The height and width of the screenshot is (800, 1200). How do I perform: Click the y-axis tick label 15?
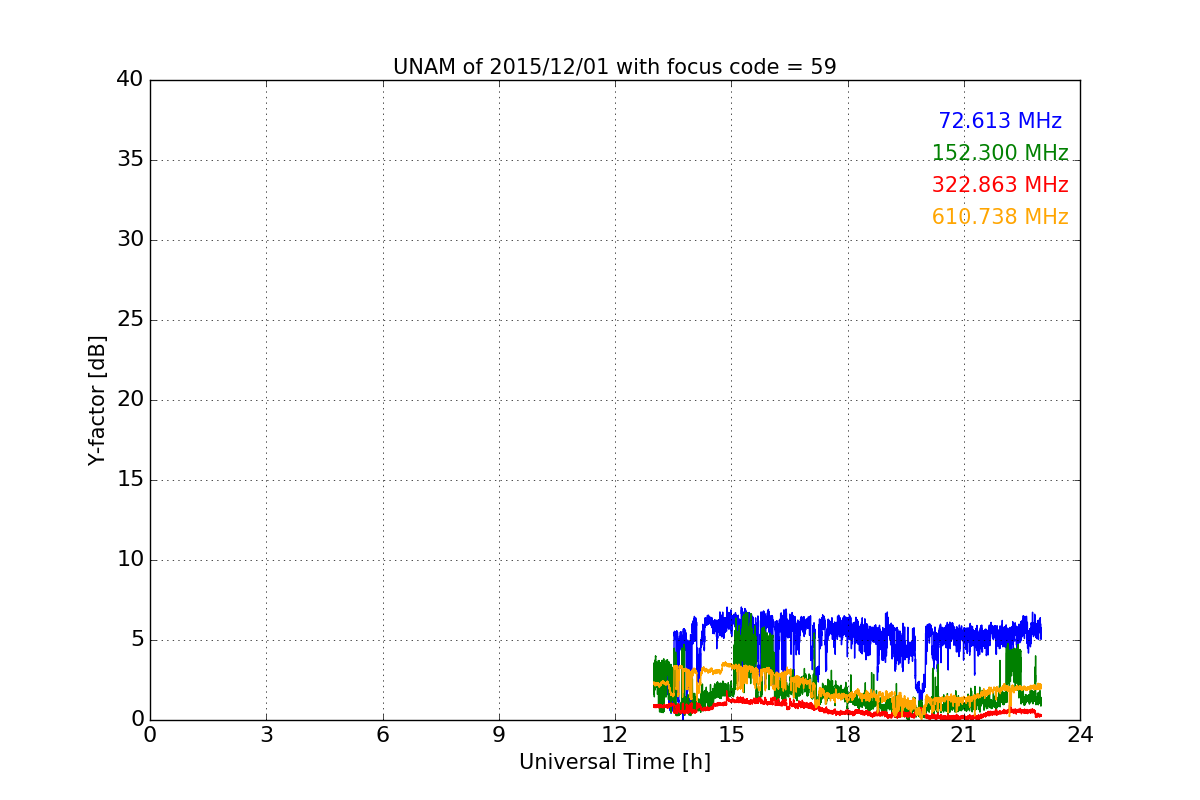click(130, 480)
